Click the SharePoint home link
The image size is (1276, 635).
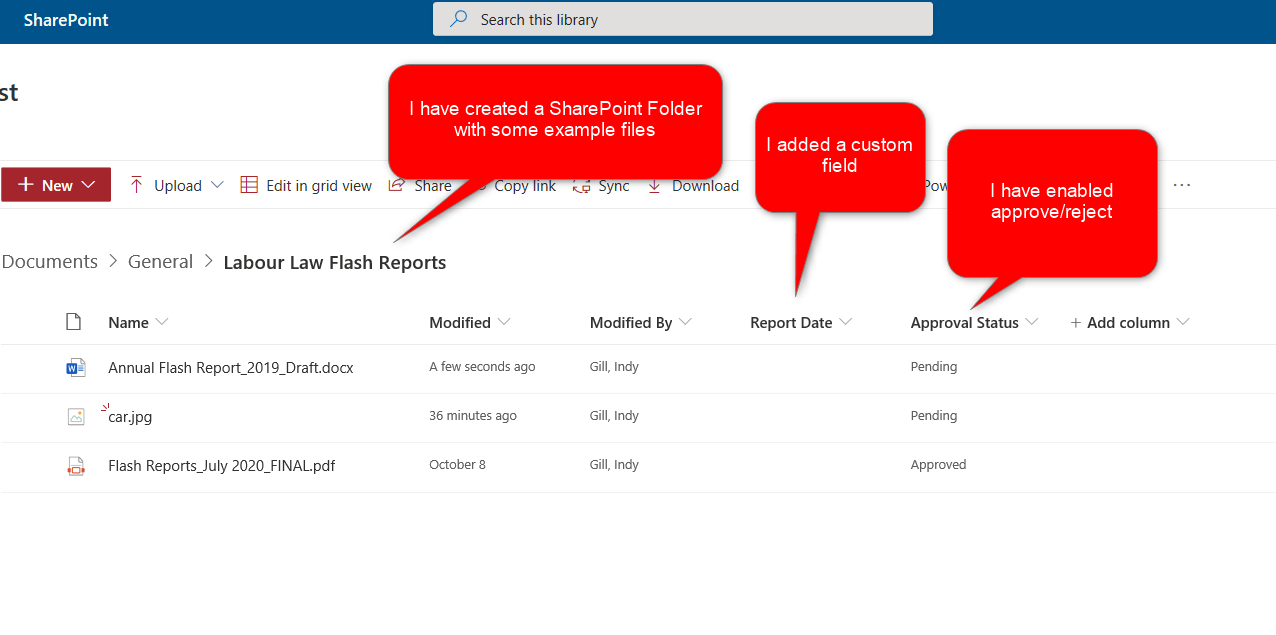point(65,18)
